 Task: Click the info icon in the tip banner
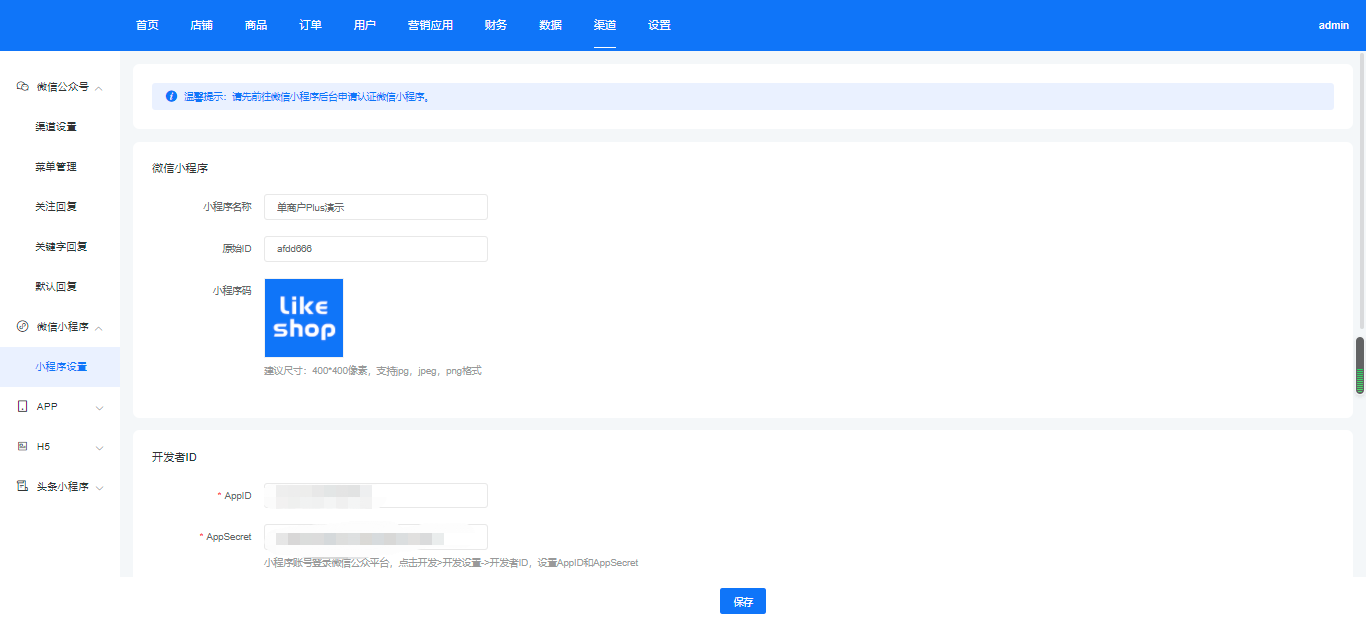(x=171, y=97)
